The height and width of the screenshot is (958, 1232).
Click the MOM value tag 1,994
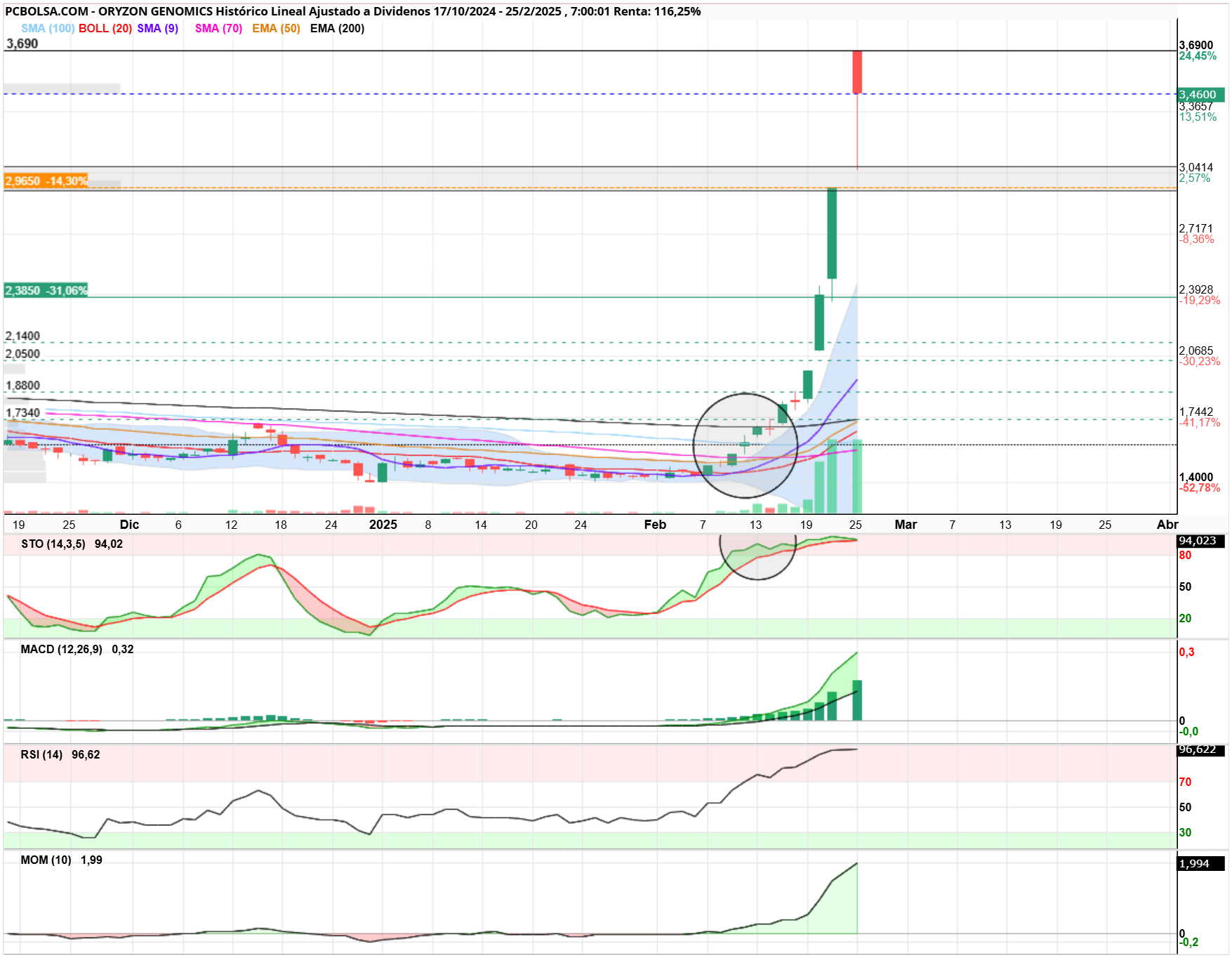click(x=1201, y=864)
